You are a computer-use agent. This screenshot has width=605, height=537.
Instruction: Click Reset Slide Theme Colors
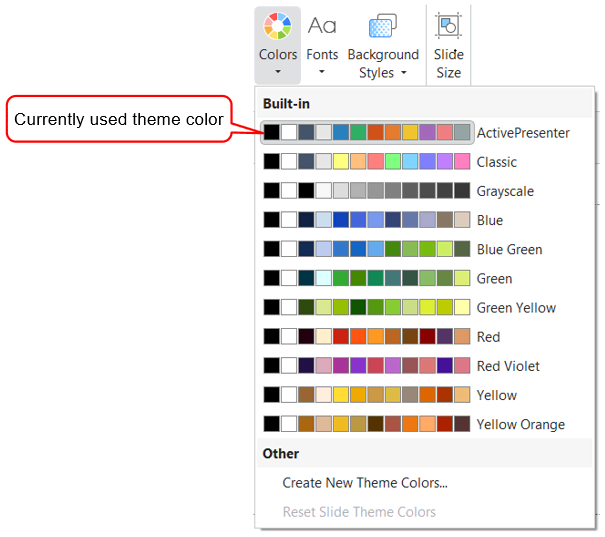[359, 512]
